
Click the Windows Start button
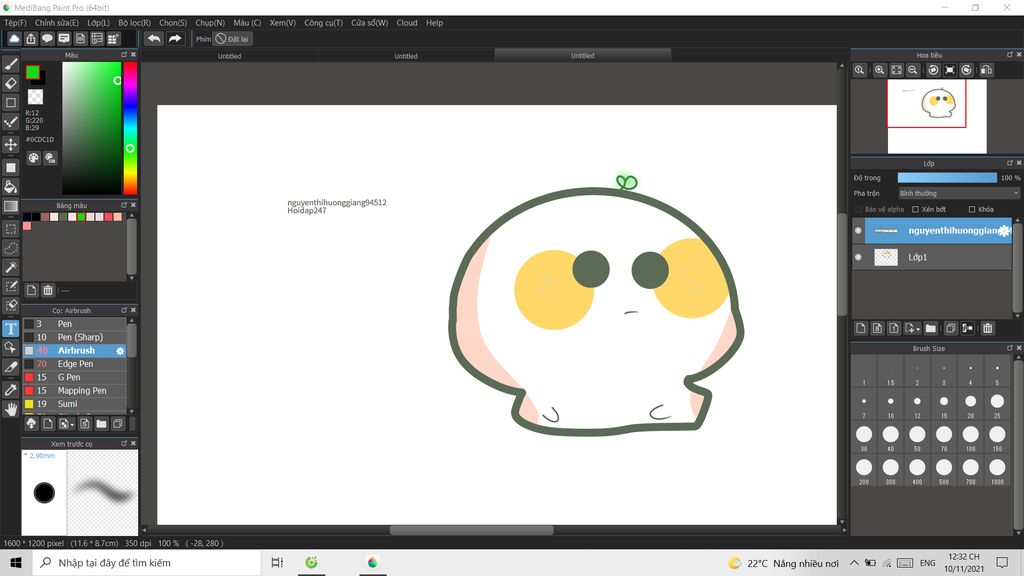coord(16,563)
